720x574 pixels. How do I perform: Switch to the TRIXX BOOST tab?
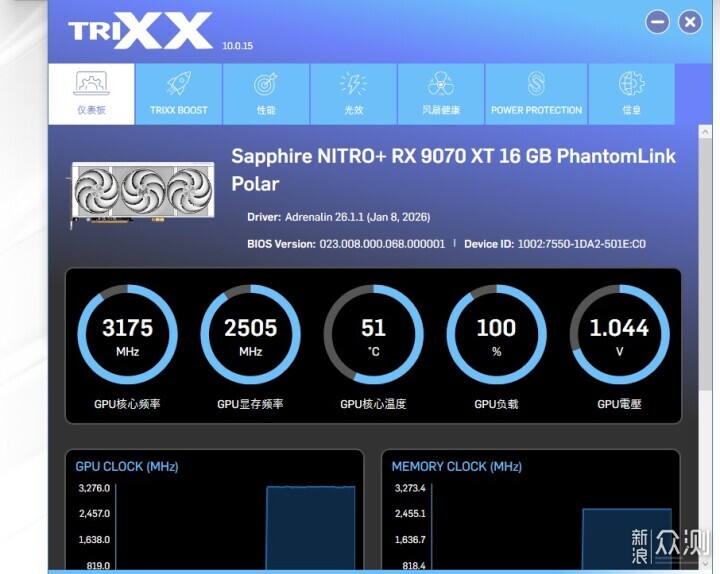click(179, 94)
